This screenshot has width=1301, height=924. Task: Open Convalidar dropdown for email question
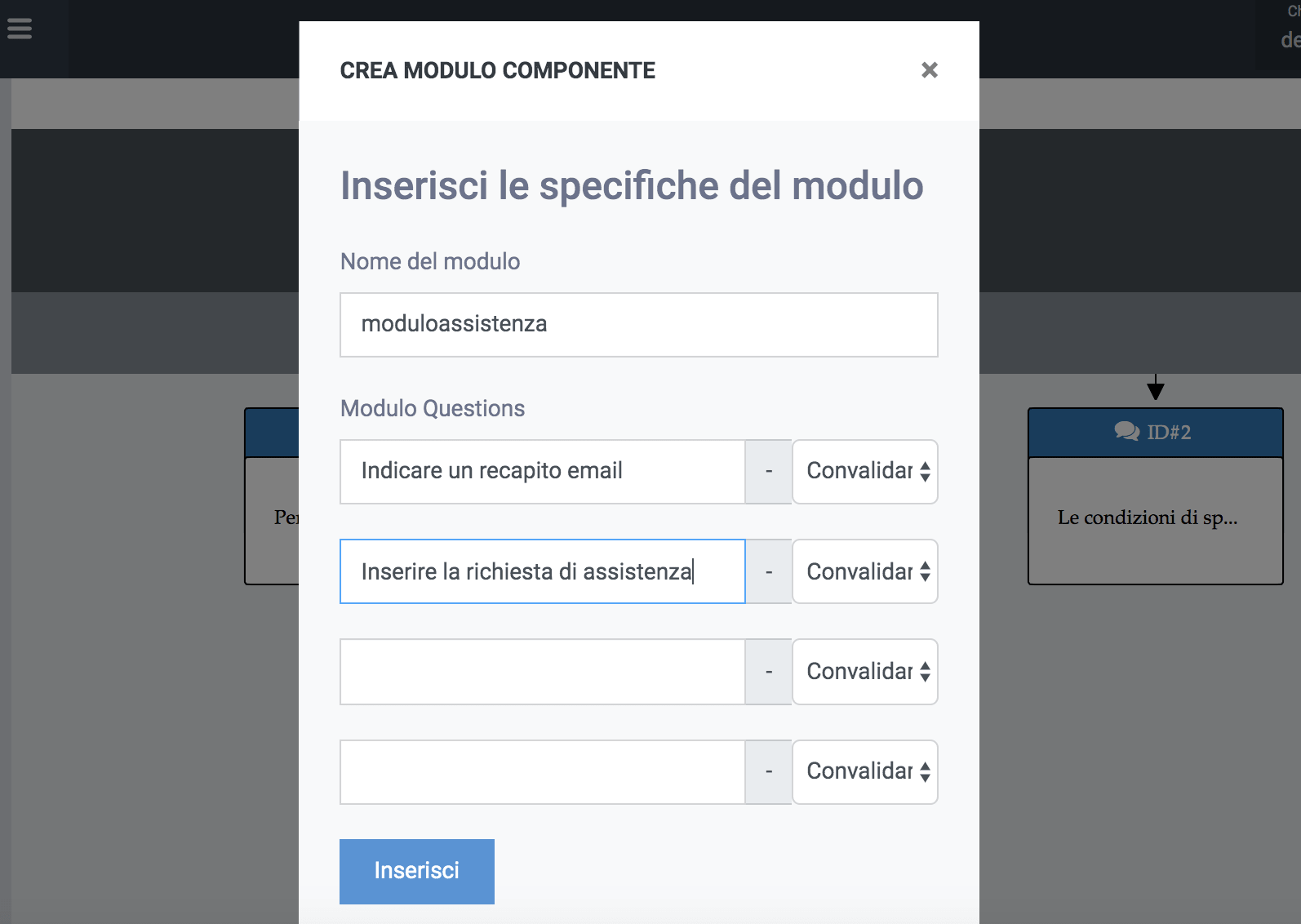[865, 472]
